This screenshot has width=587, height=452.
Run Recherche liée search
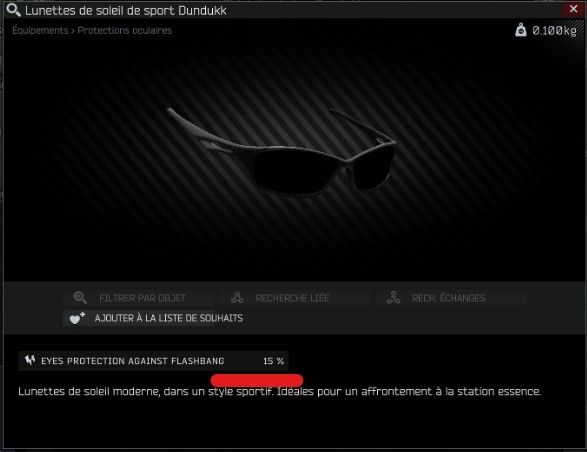coord(292,298)
